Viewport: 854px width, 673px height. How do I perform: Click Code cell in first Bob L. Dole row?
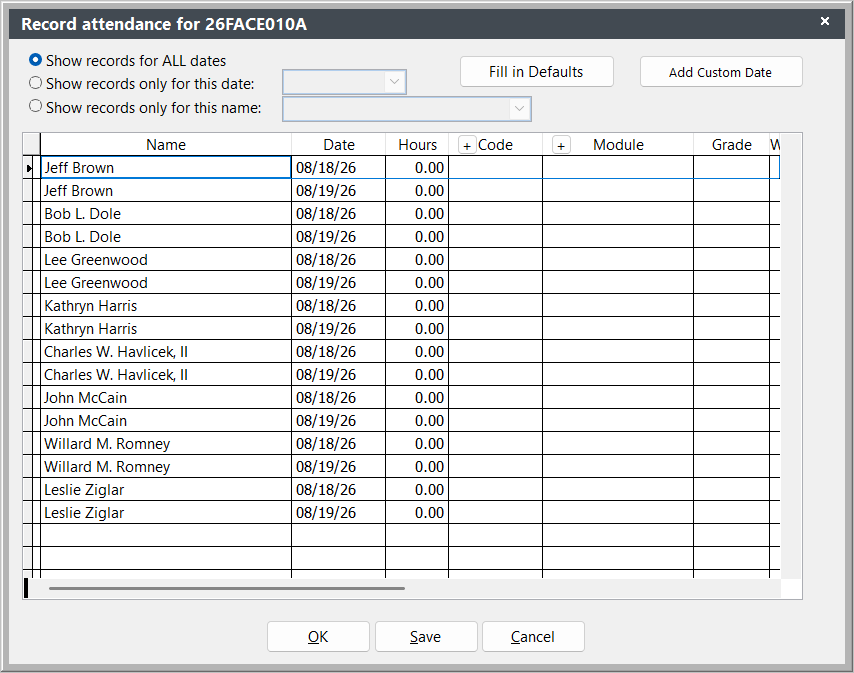click(496, 213)
